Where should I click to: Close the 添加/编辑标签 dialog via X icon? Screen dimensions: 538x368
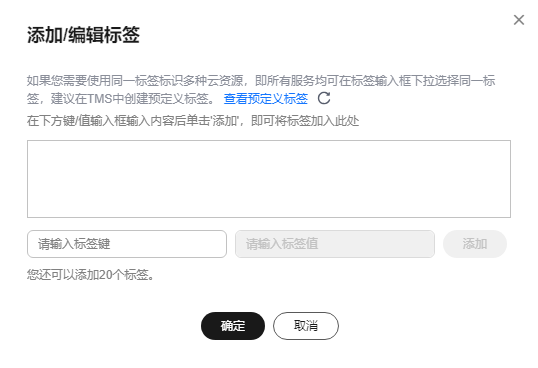pos(519,20)
